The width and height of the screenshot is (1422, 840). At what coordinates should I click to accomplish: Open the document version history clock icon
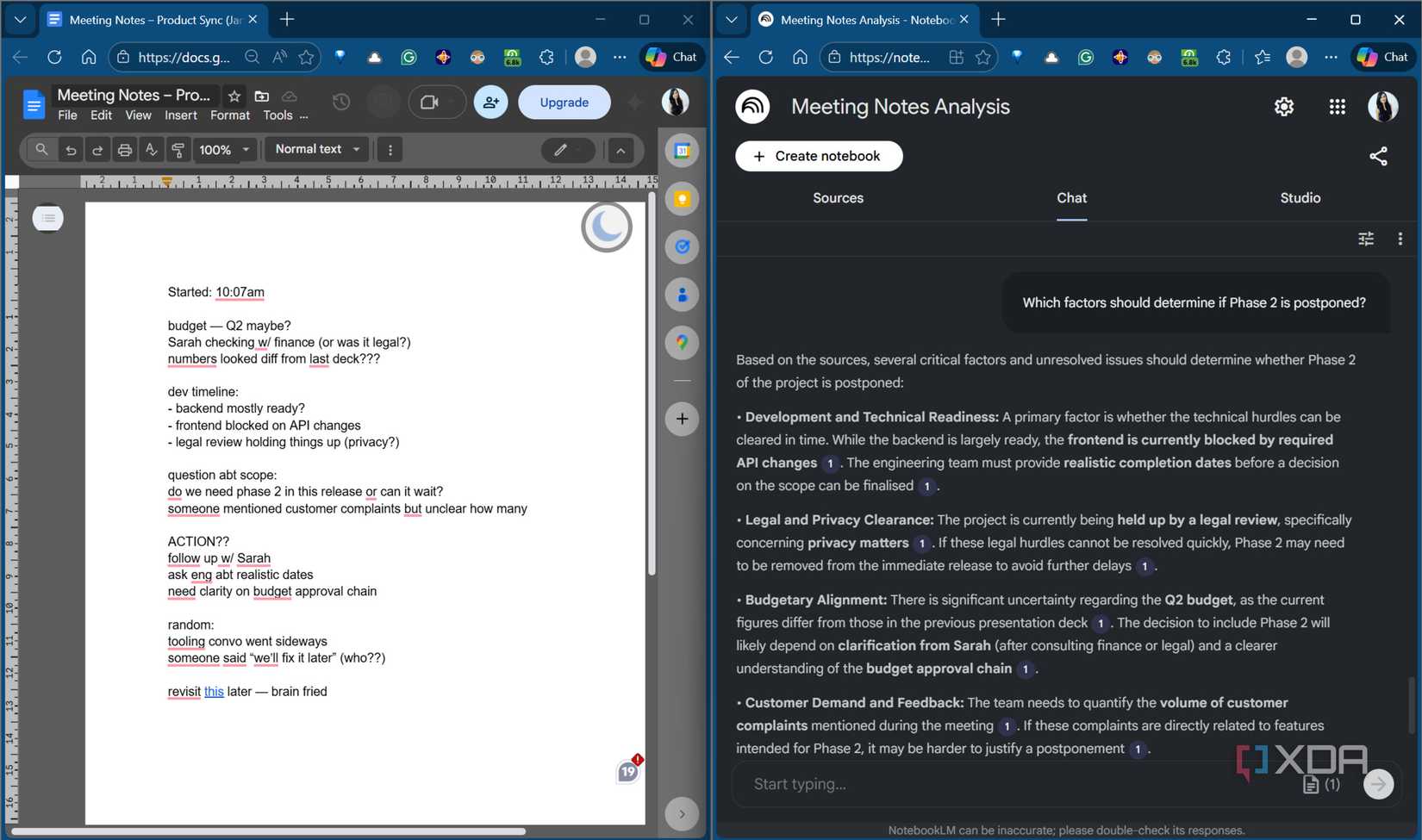(341, 102)
